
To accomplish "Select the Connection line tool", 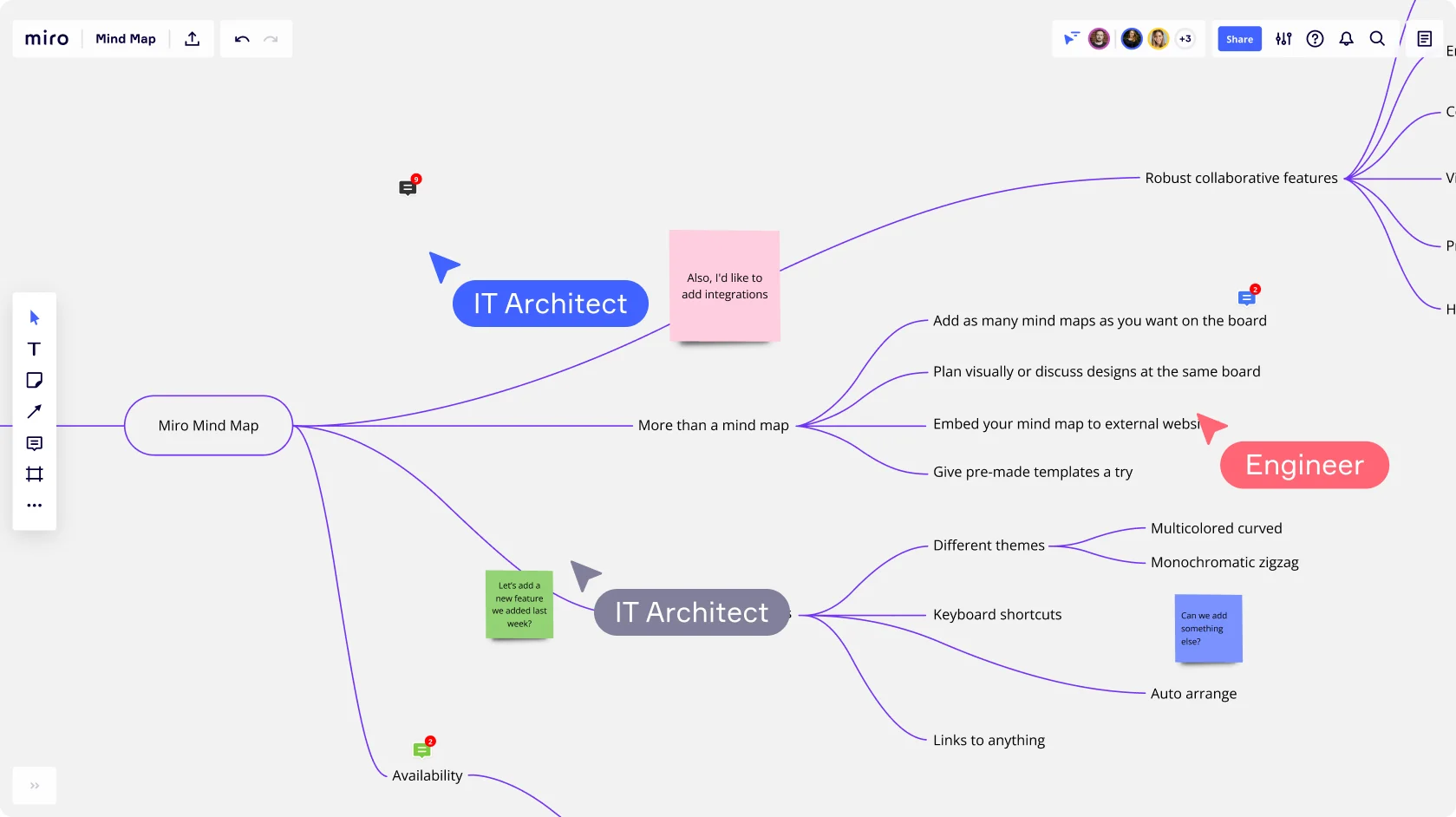I will [34, 411].
